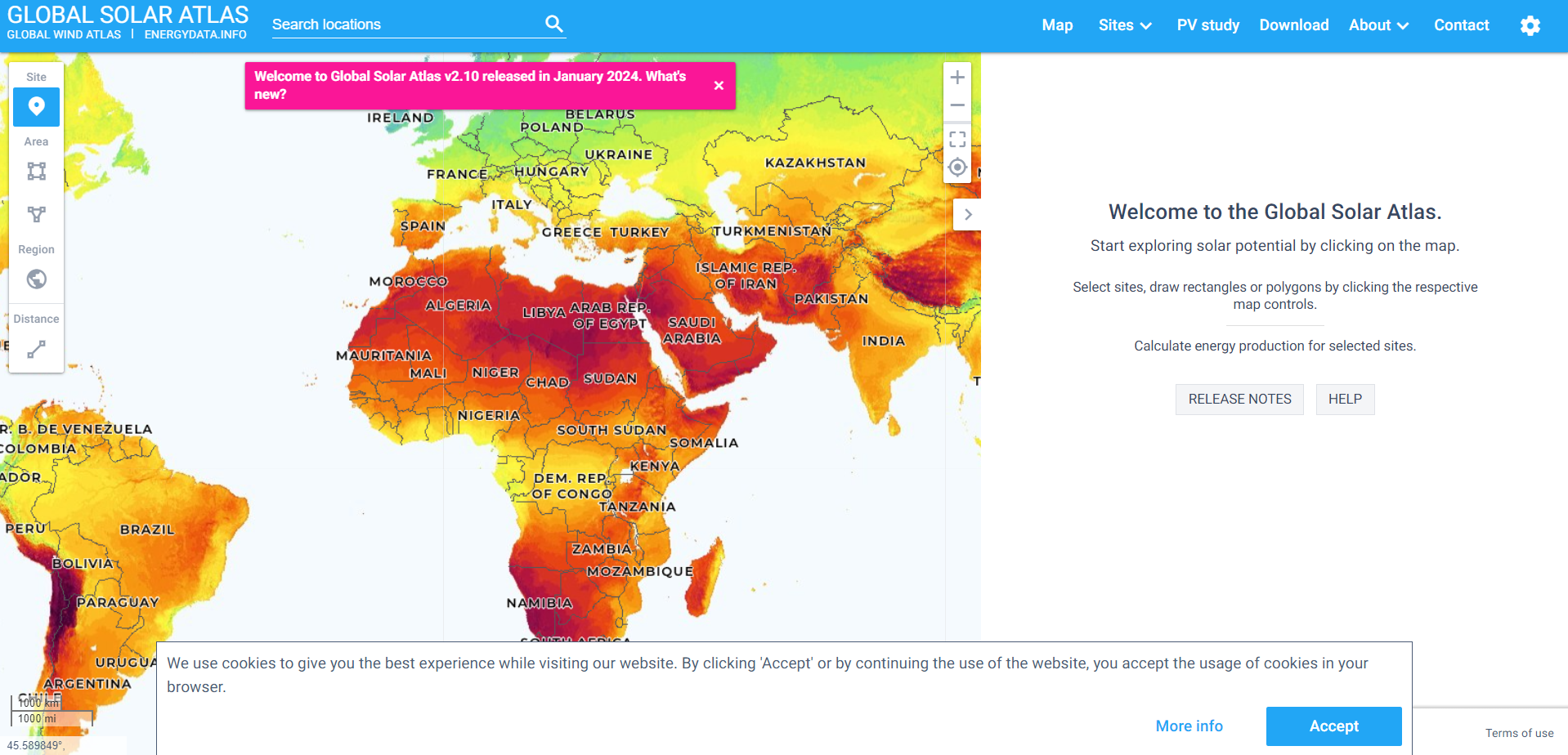Toggle fullscreen map view
Screen dimensions: 1568x755
coord(957,139)
